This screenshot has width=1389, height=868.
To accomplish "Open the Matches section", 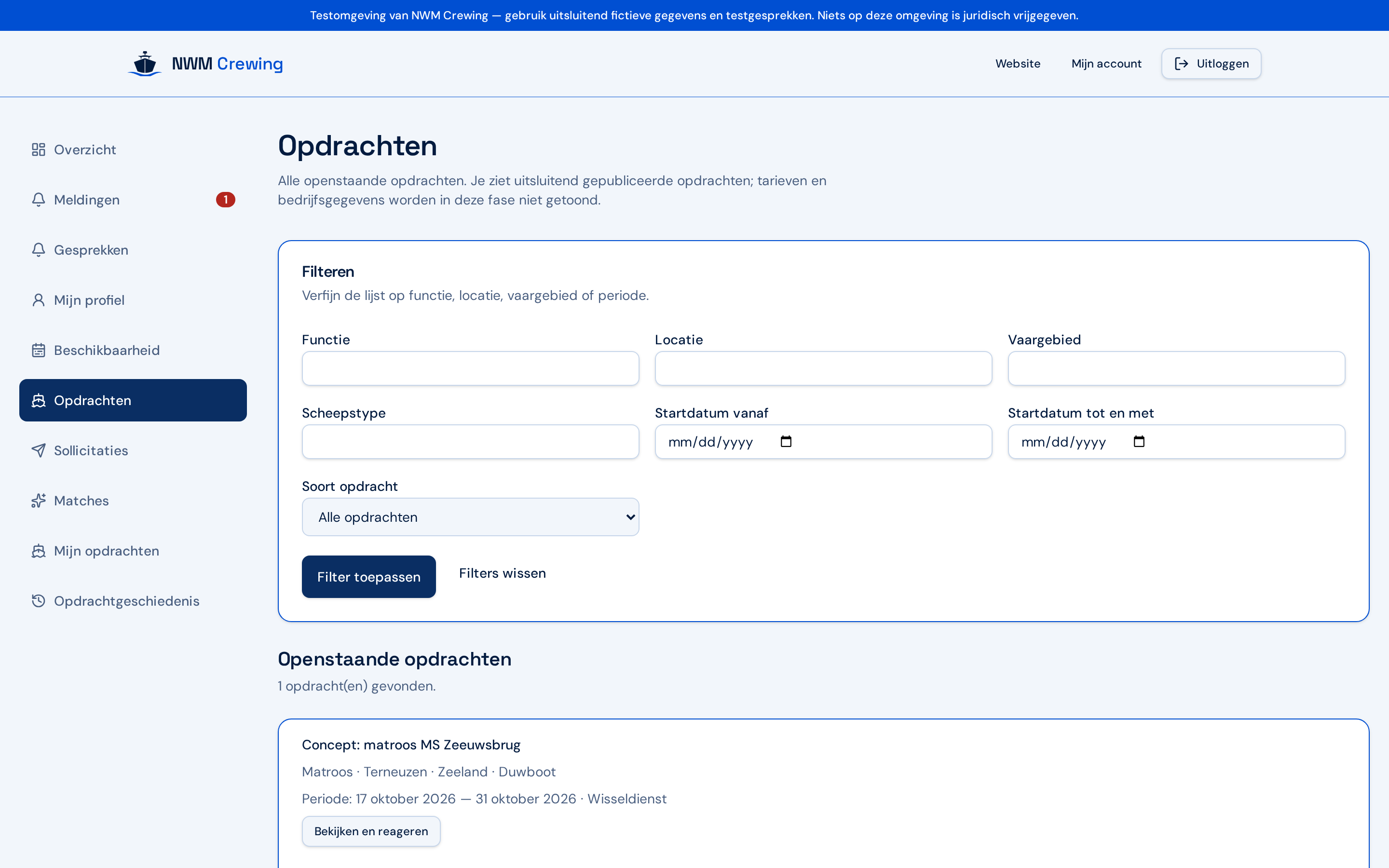I will [x=133, y=501].
